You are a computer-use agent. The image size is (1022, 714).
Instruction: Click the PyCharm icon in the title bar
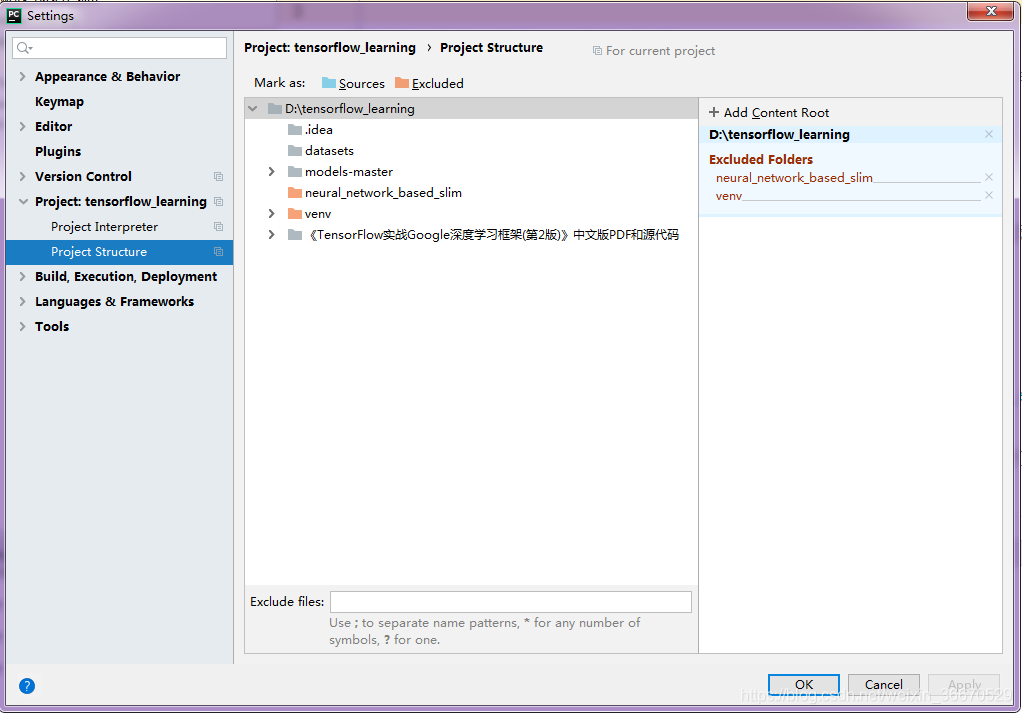[14, 15]
